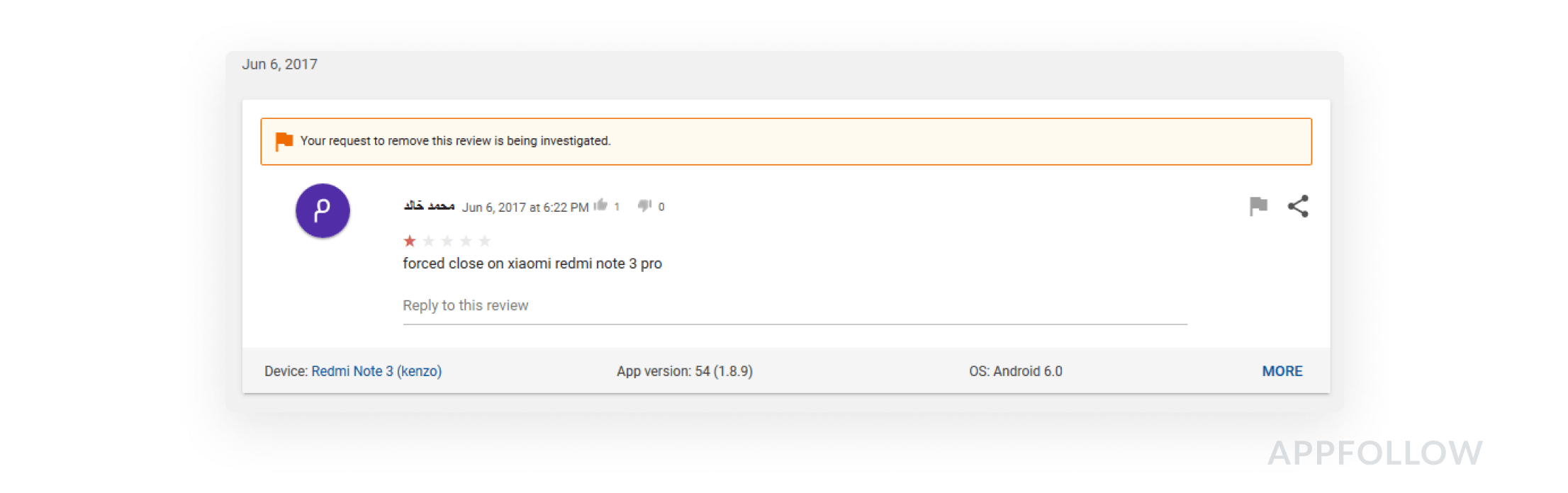This screenshot has height=493, width=1568.
Task: Click the App version 54 (1.8.9) label
Action: coord(684,371)
